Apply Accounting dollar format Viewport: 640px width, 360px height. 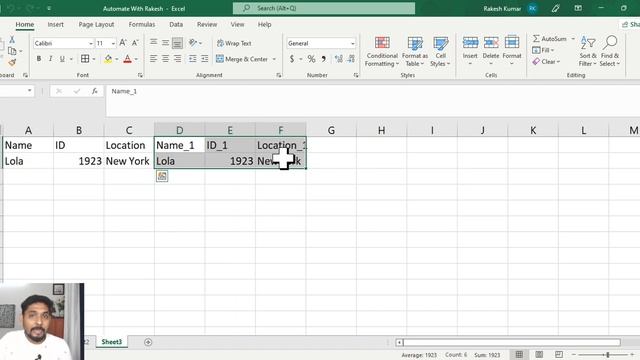pyautogui.click(x=292, y=59)
